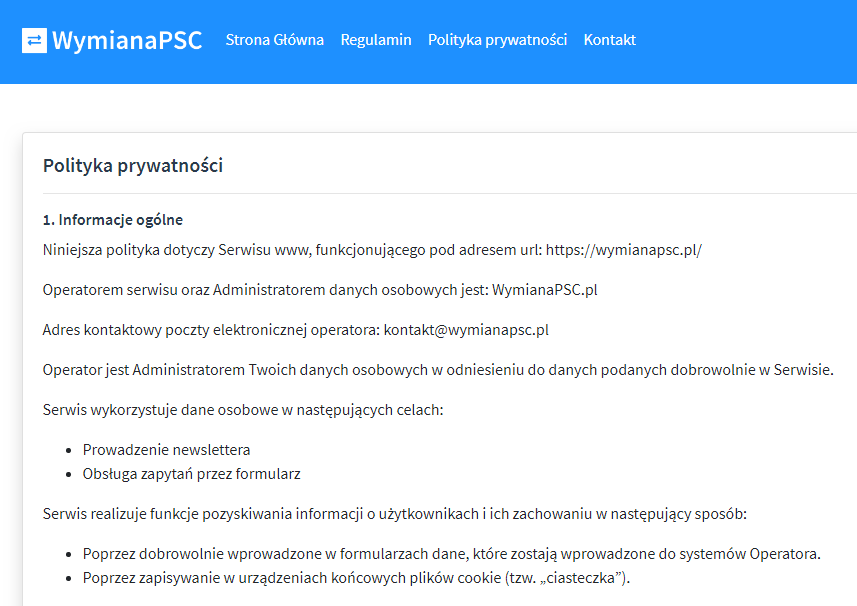Click the 'Serwis wykorzystuje dane osobowe' sentence

244,410
